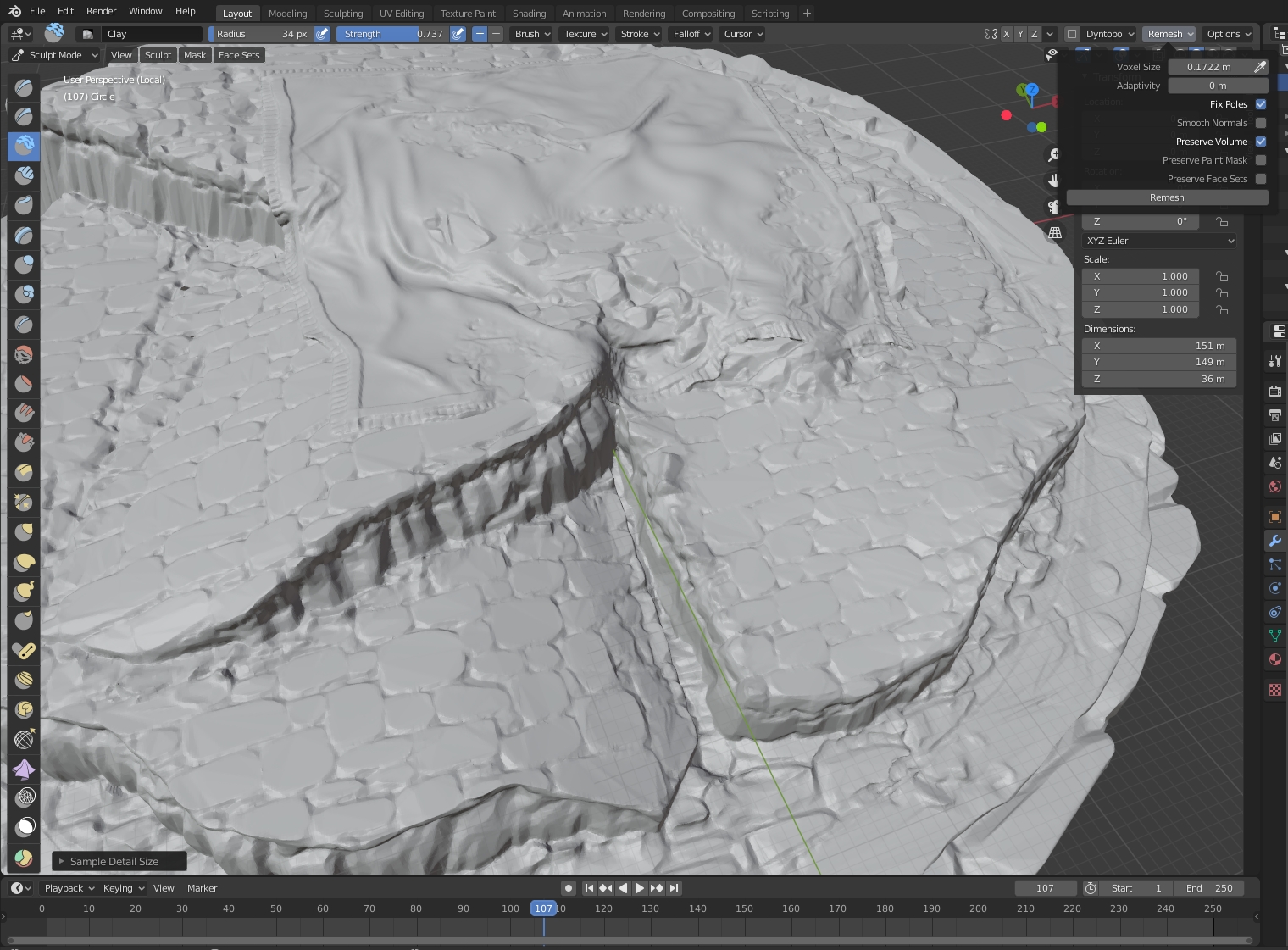
Task: Select the Inflate brush tool
Action: pos(24,264)
